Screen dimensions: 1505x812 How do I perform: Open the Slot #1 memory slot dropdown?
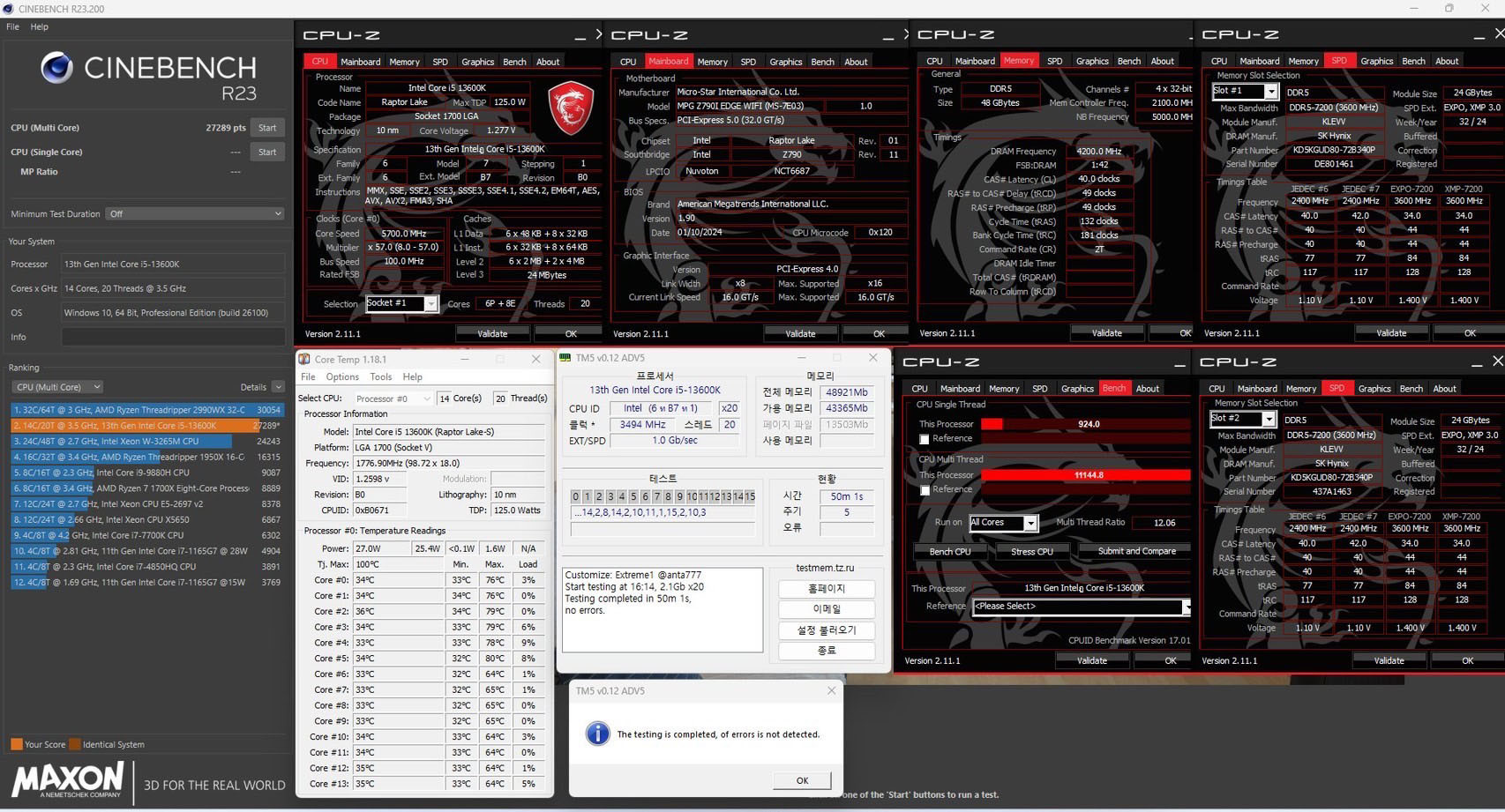point(1244,91)
